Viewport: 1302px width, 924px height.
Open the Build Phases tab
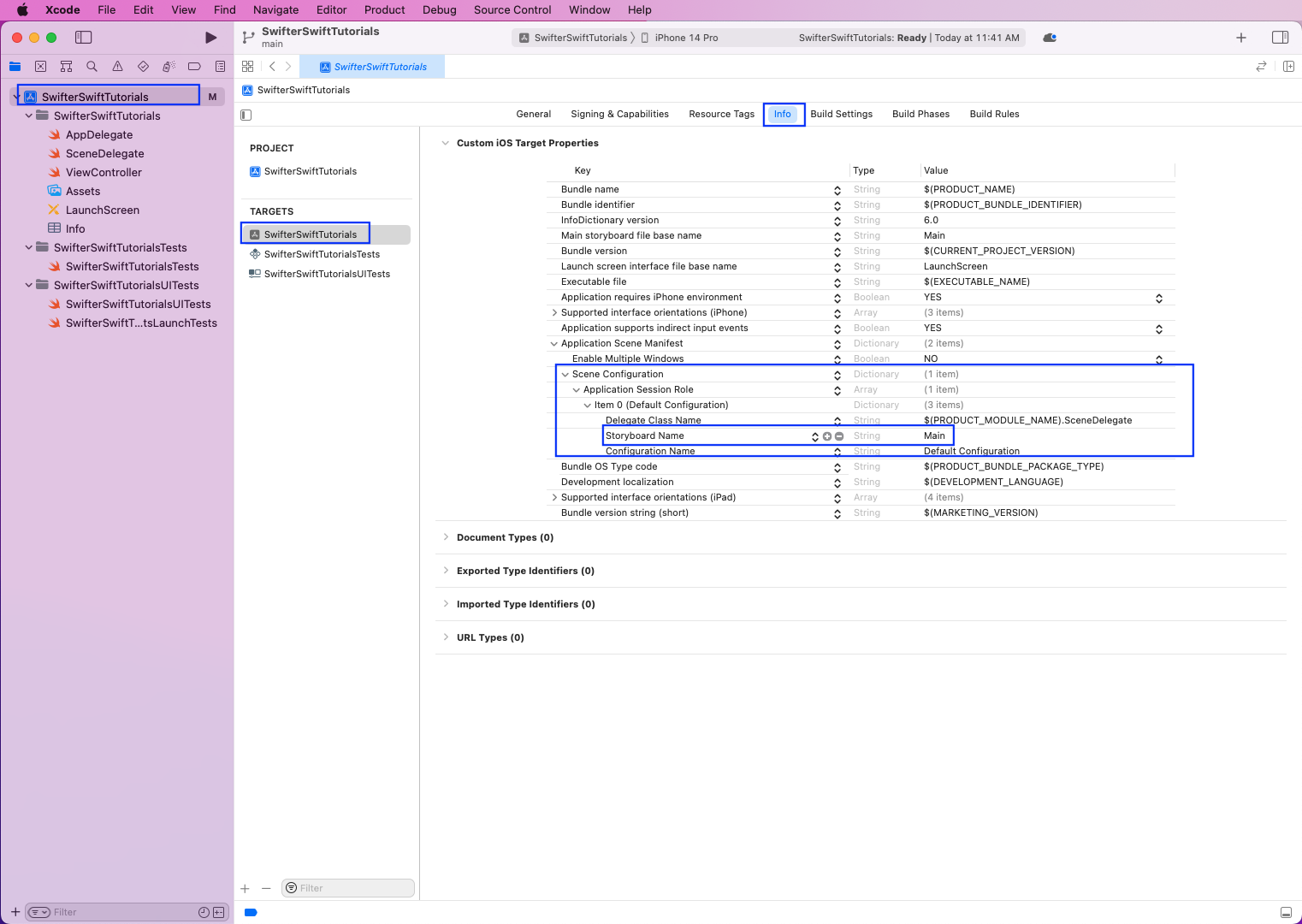(920, 115)
